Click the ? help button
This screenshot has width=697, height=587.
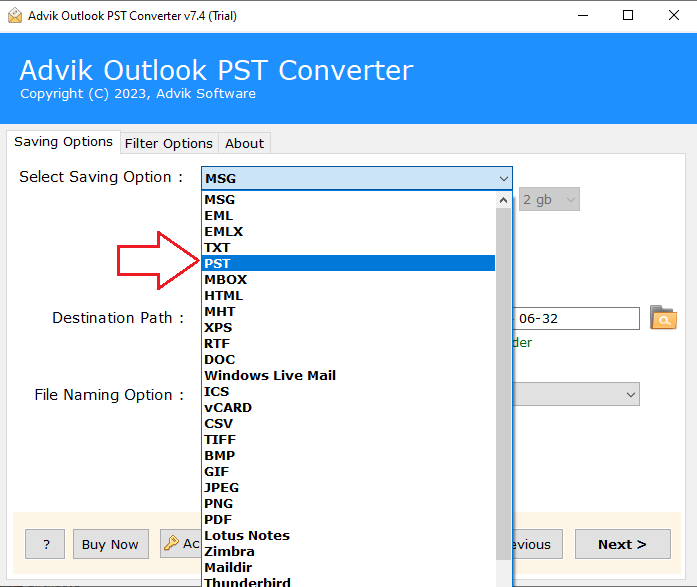tap(45, 544)
